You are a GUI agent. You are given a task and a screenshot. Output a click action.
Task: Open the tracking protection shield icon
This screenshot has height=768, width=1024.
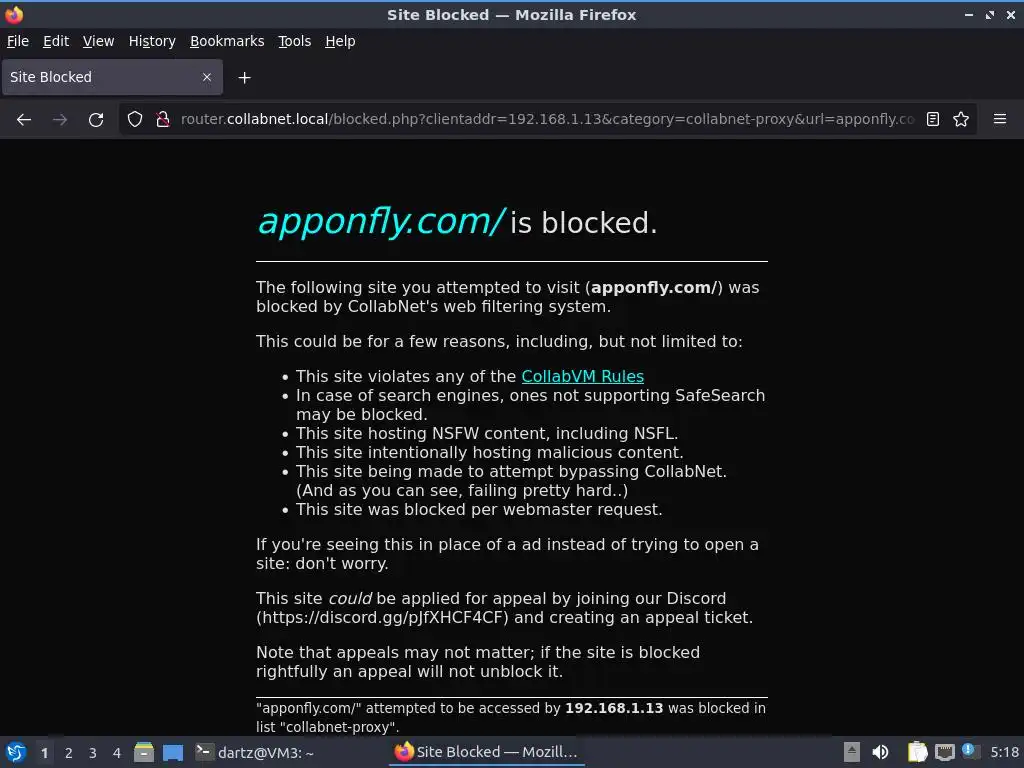tap(135, 119)
